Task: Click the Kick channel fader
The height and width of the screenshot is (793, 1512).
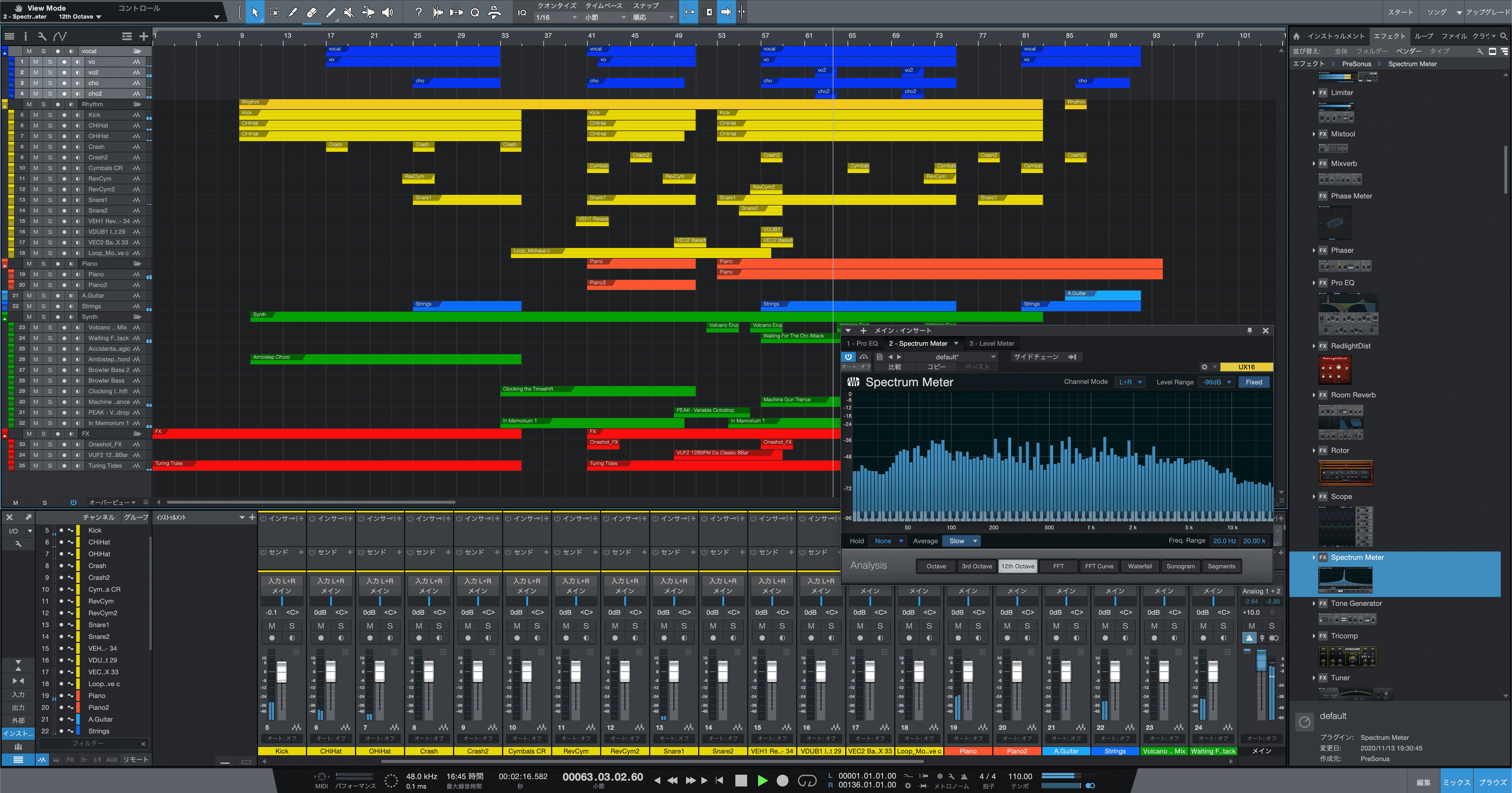Action: pos(282,671)
